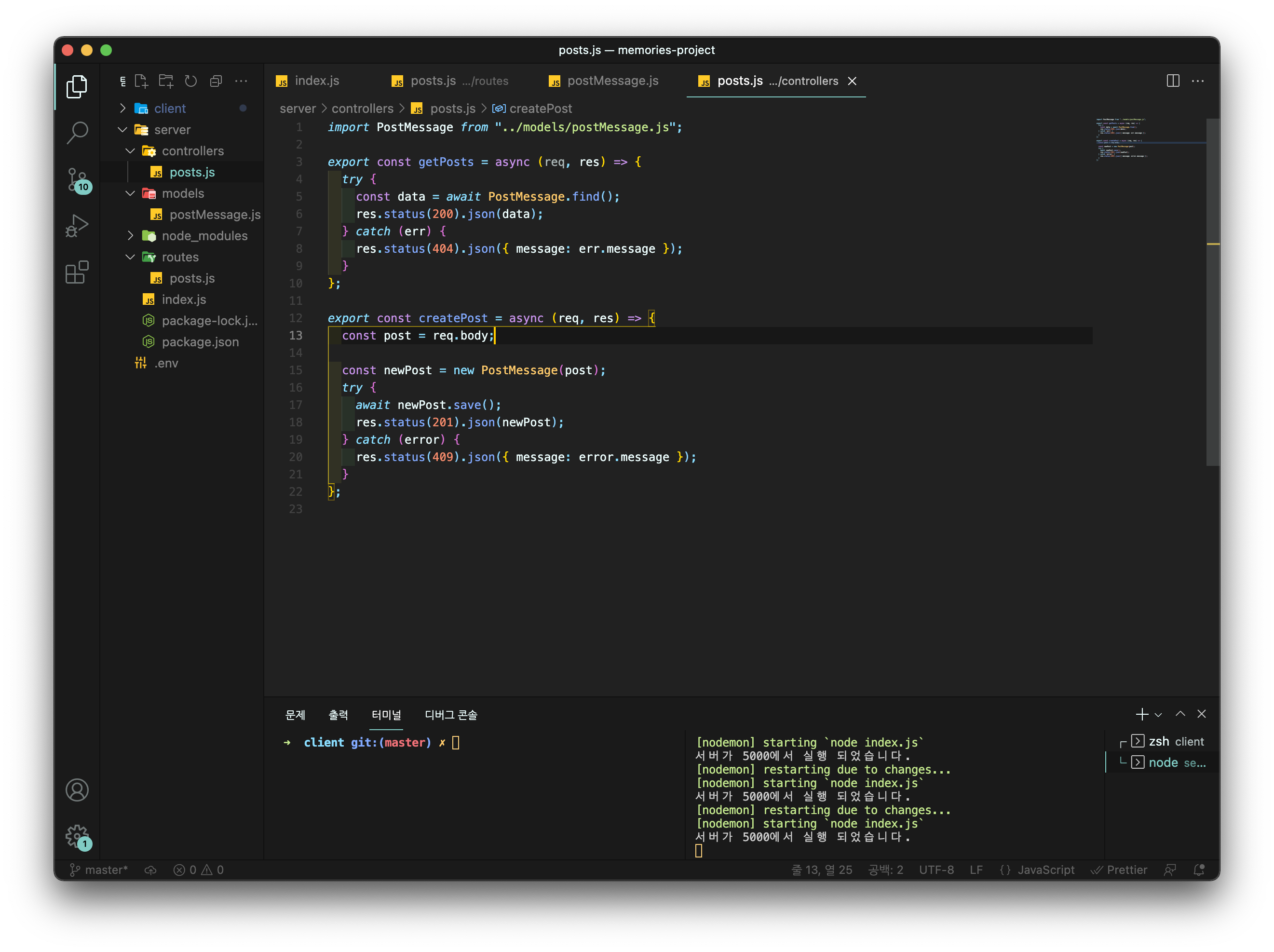Expand the client folder
1274x952 pixels.
point(182,109)
